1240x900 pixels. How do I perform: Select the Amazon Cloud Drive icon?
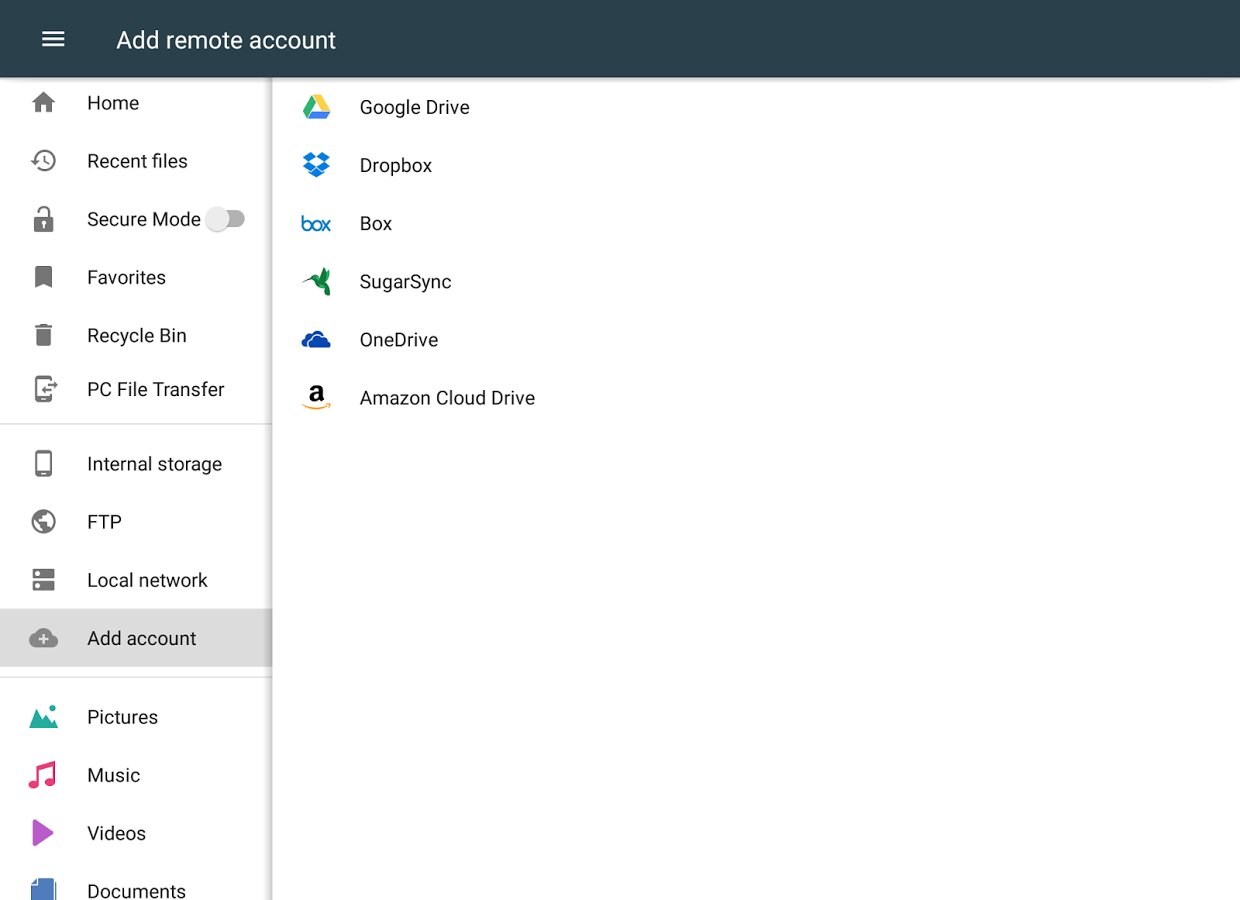tap(316, 398)
